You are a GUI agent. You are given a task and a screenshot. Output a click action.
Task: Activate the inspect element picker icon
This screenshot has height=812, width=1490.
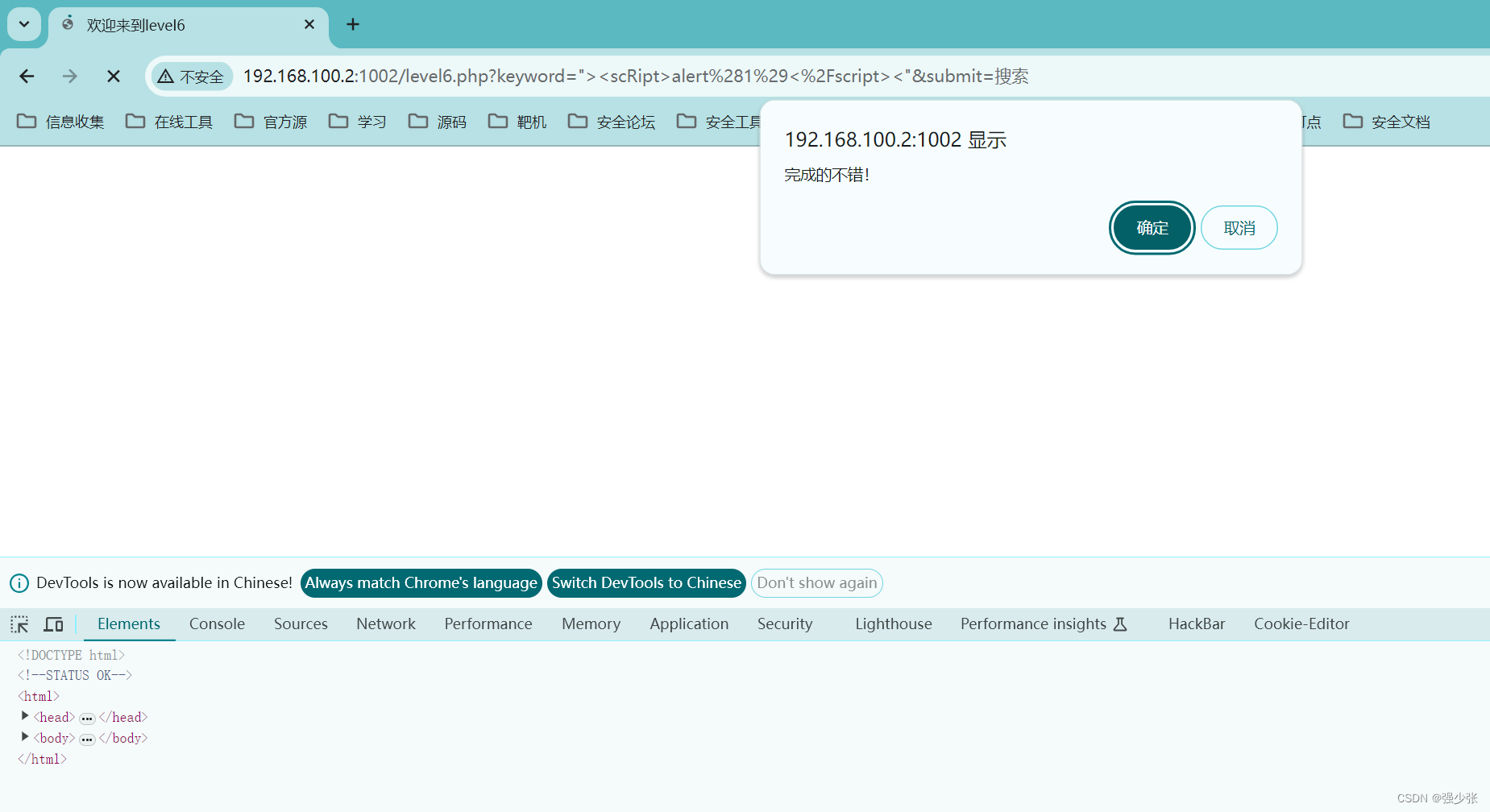(19, 624)
